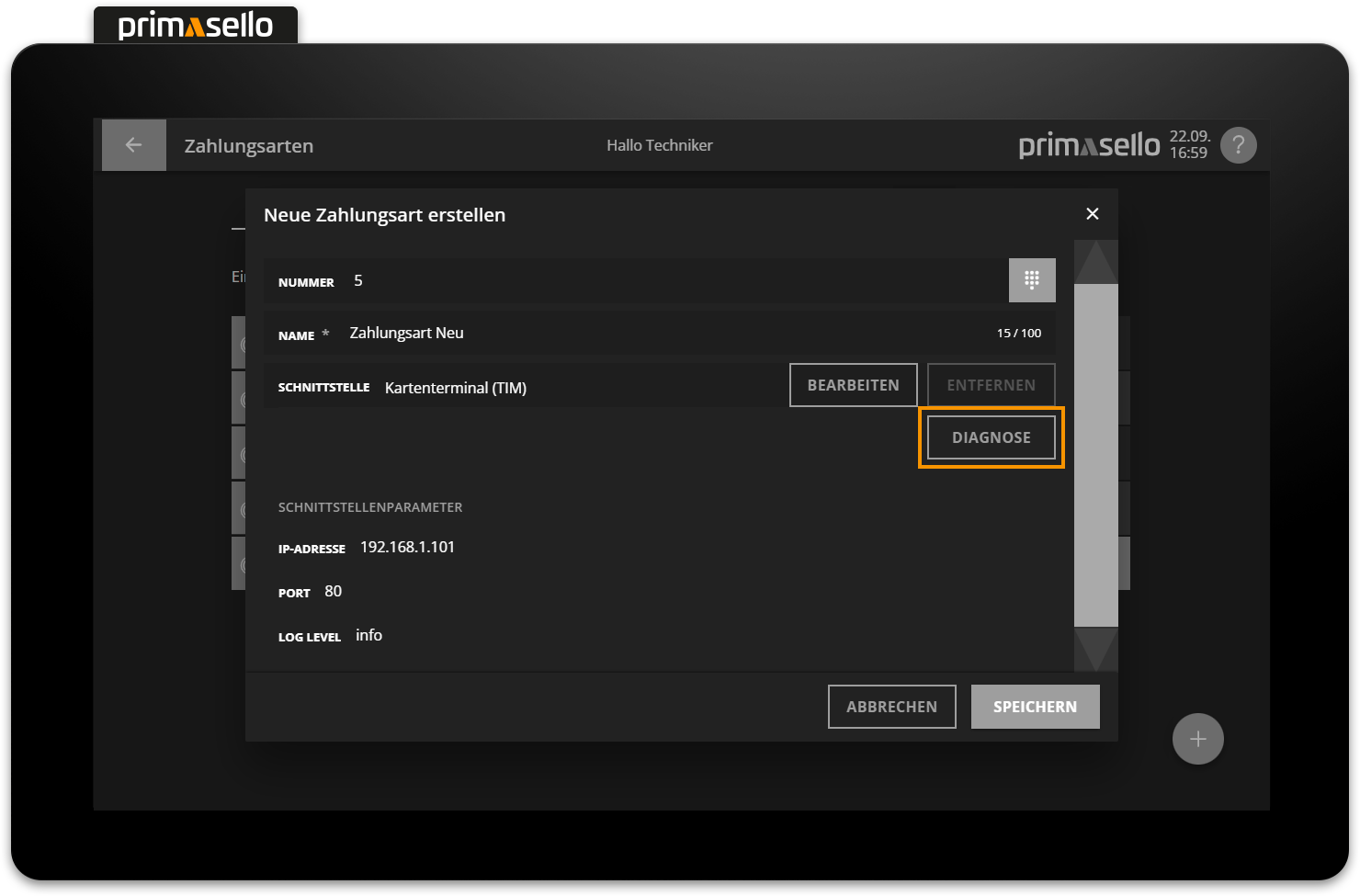Open numeric keypad for Nummer field
The image size is (1360, 896).
click(1032, 280)
